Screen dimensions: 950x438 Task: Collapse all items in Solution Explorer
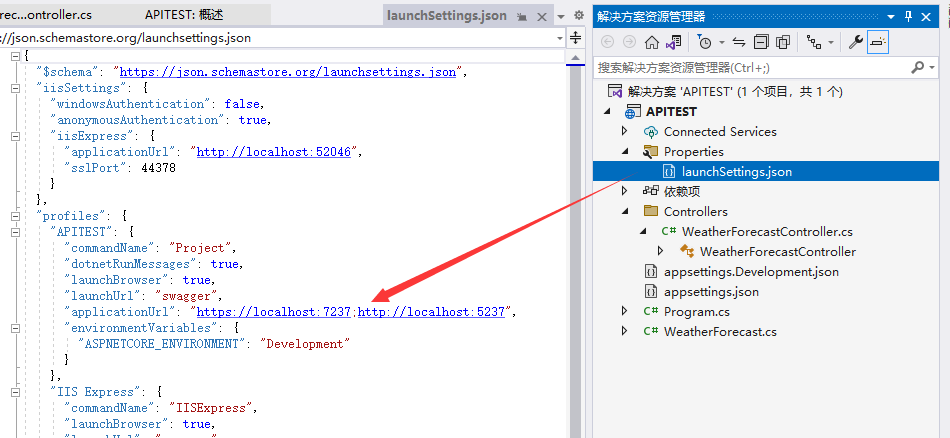(x=761, y=42)
